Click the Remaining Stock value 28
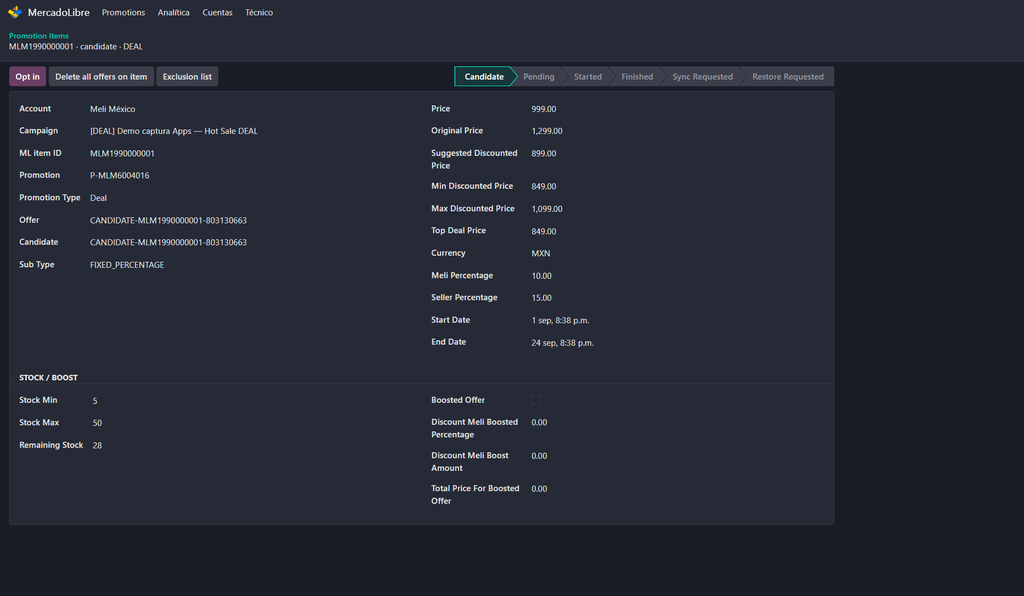The image size is (1024, 596). click(x=97, y=445)
